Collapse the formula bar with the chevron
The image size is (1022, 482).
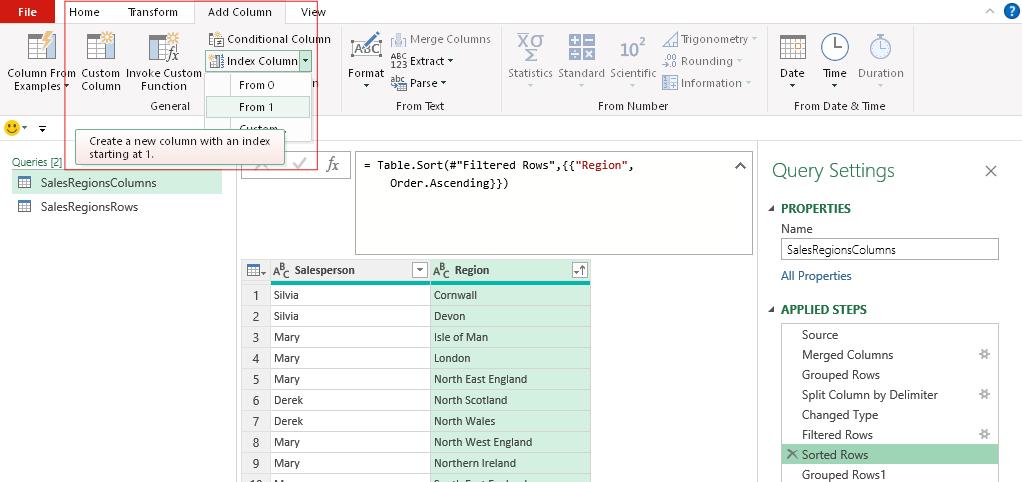coord(740,166)
